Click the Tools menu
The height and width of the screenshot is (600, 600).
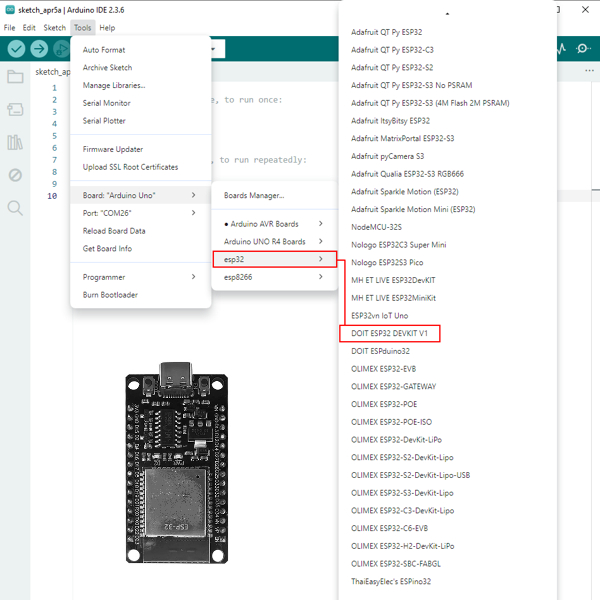83,28
